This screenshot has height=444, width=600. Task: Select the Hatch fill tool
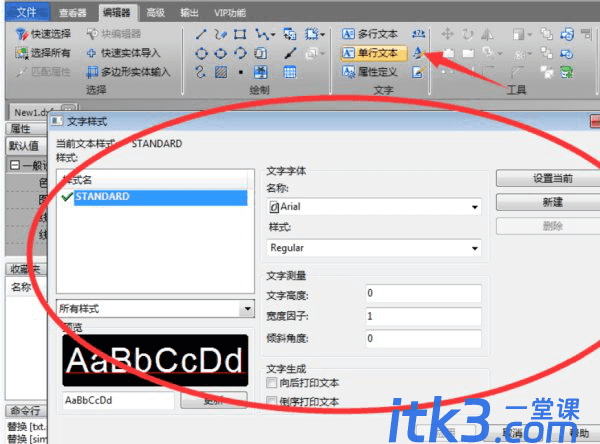coord(221,72)
